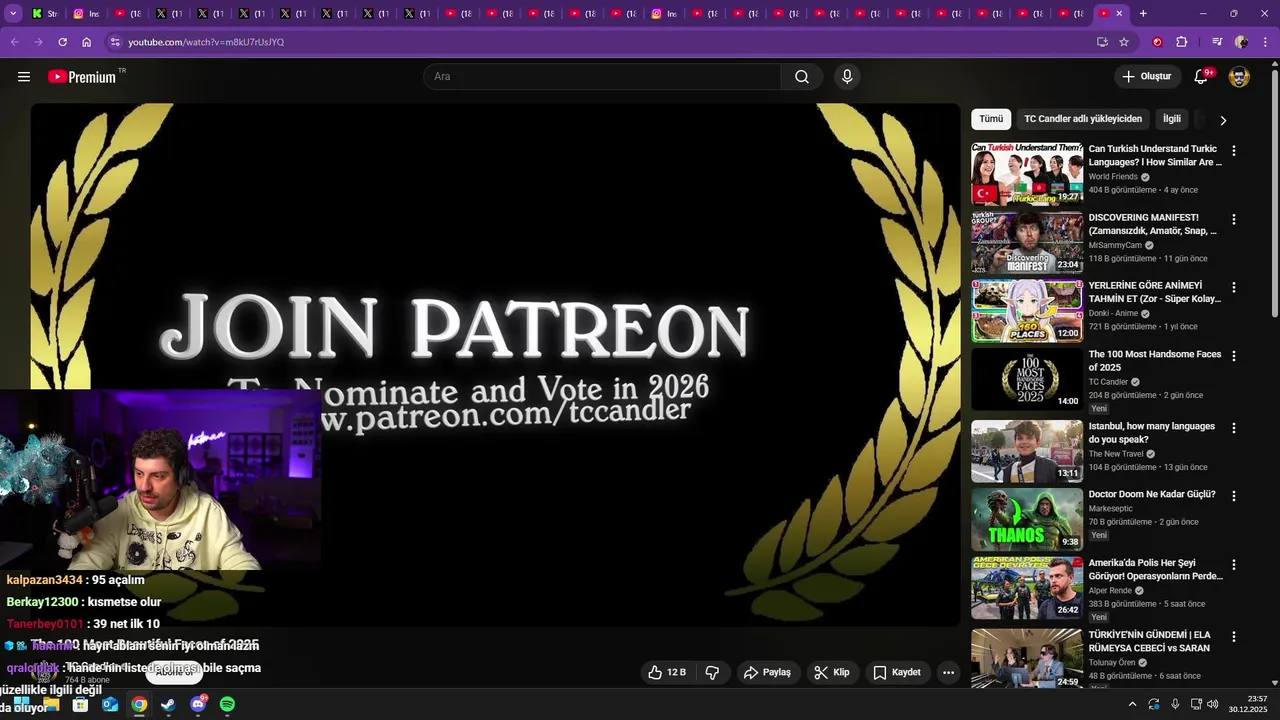Click the install/cast icon in address bar
The image size is (1280, 720).
1102,42
